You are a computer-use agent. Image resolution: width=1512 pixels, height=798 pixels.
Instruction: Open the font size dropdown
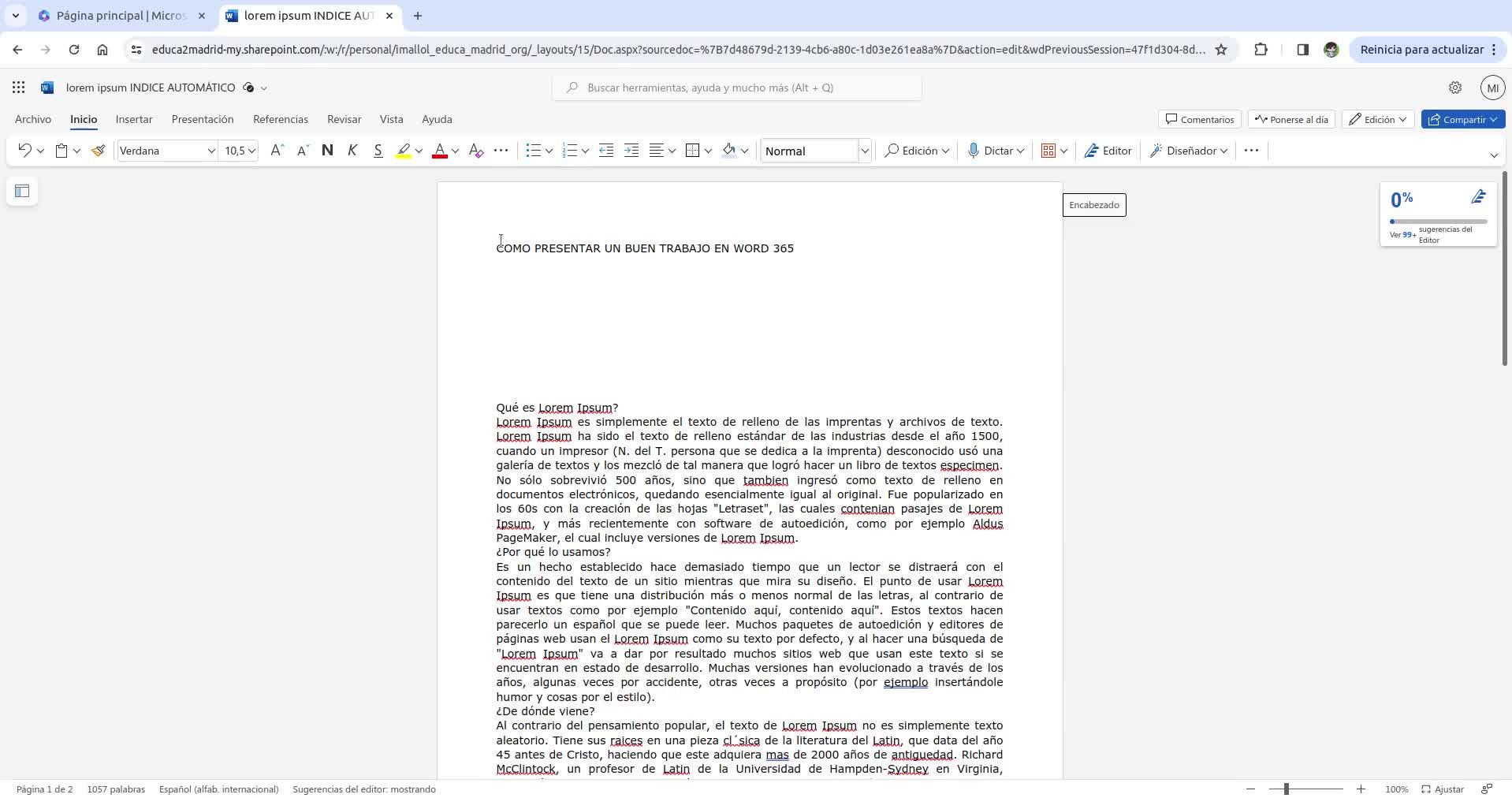[x=240, y=151]
